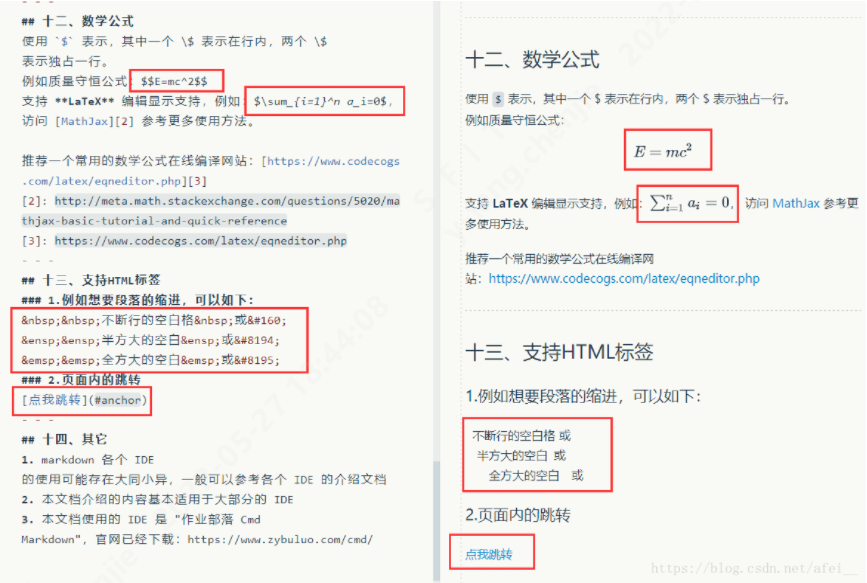
Task: Click the $\sum_{i=1}^n a_i=0$ source text
Action: click(323, 101)
